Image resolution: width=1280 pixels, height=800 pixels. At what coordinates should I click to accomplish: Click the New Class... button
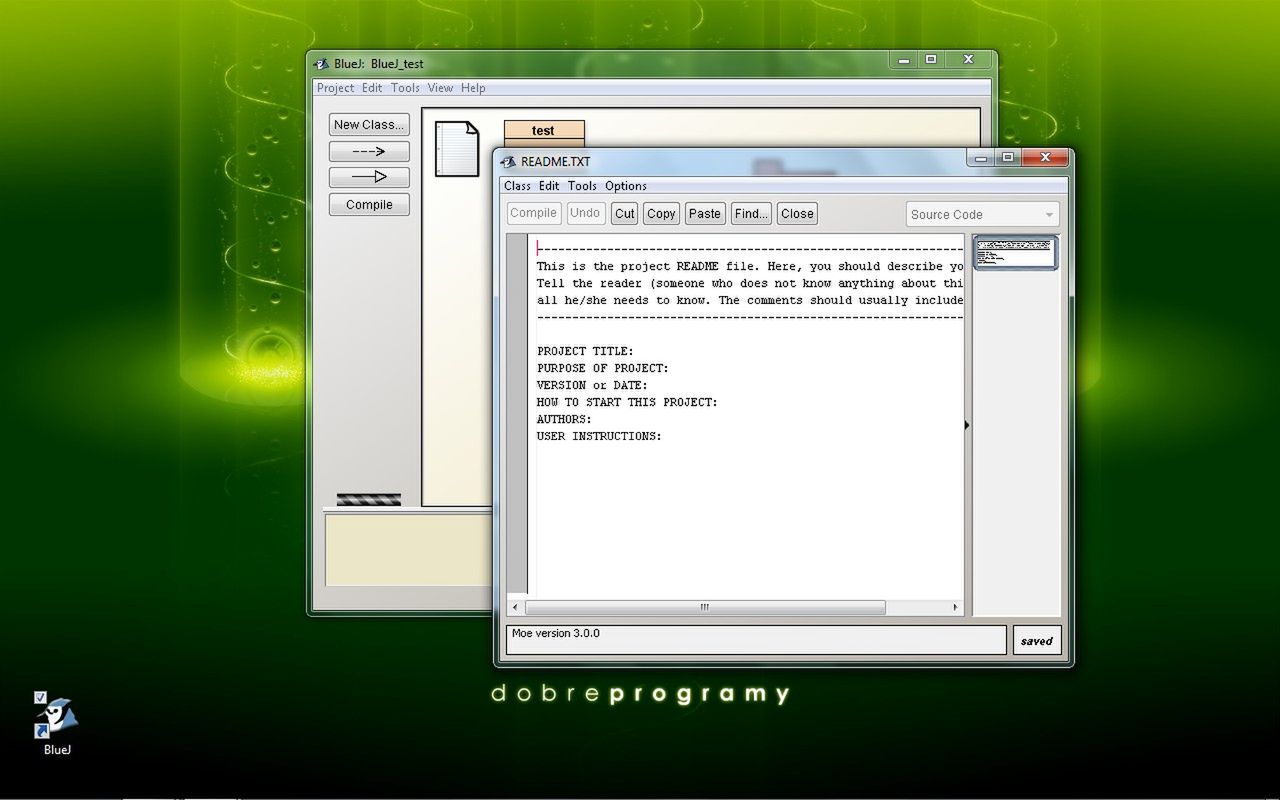click(x=369, y=124)
